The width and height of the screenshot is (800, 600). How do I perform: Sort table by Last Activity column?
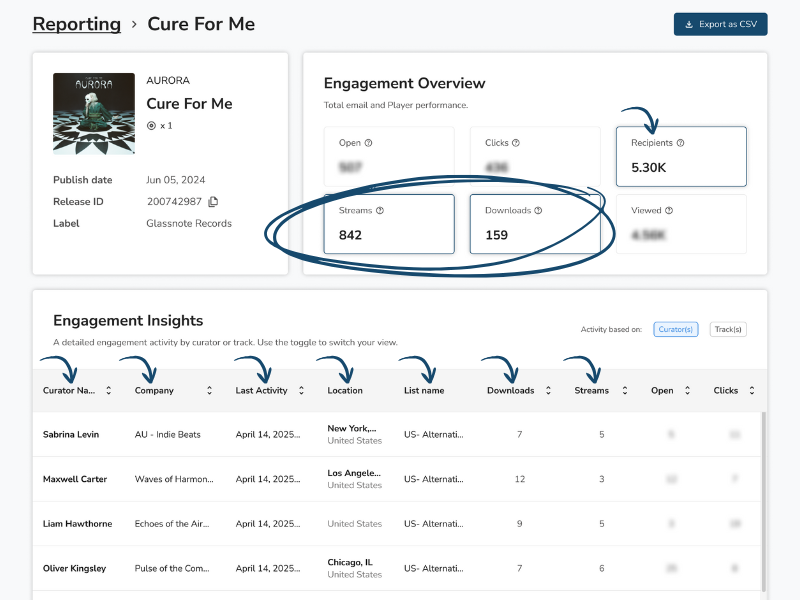click(300, 391)
